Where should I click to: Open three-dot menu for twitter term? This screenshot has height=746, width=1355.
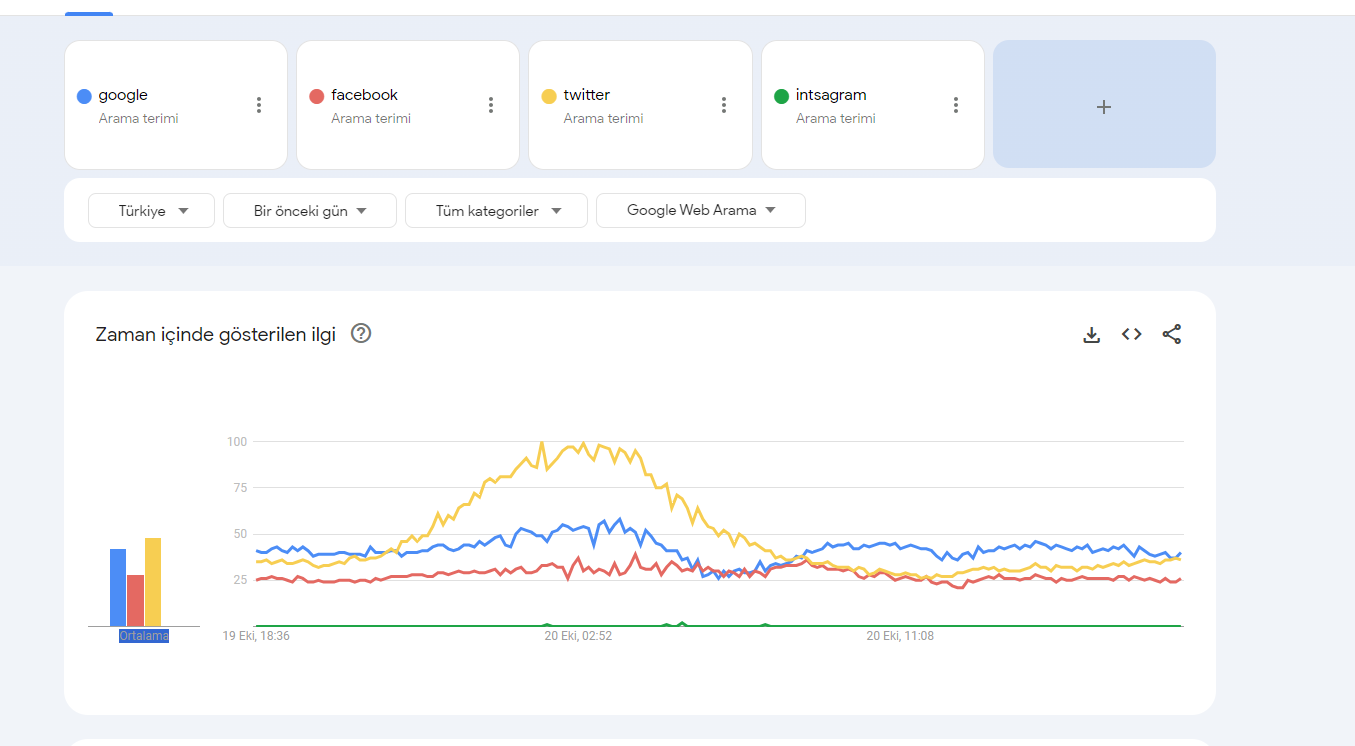pyautogui.click(x=724, y=105)
